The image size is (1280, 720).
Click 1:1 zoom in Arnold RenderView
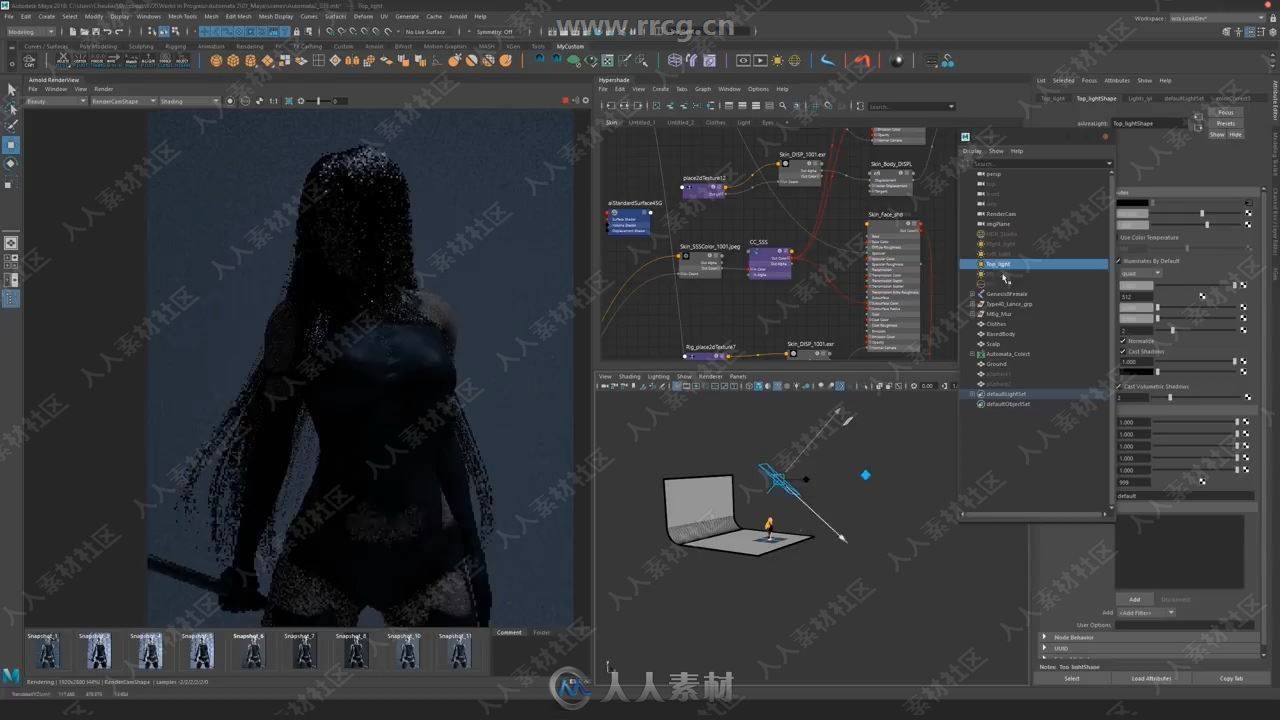point(274,101)
